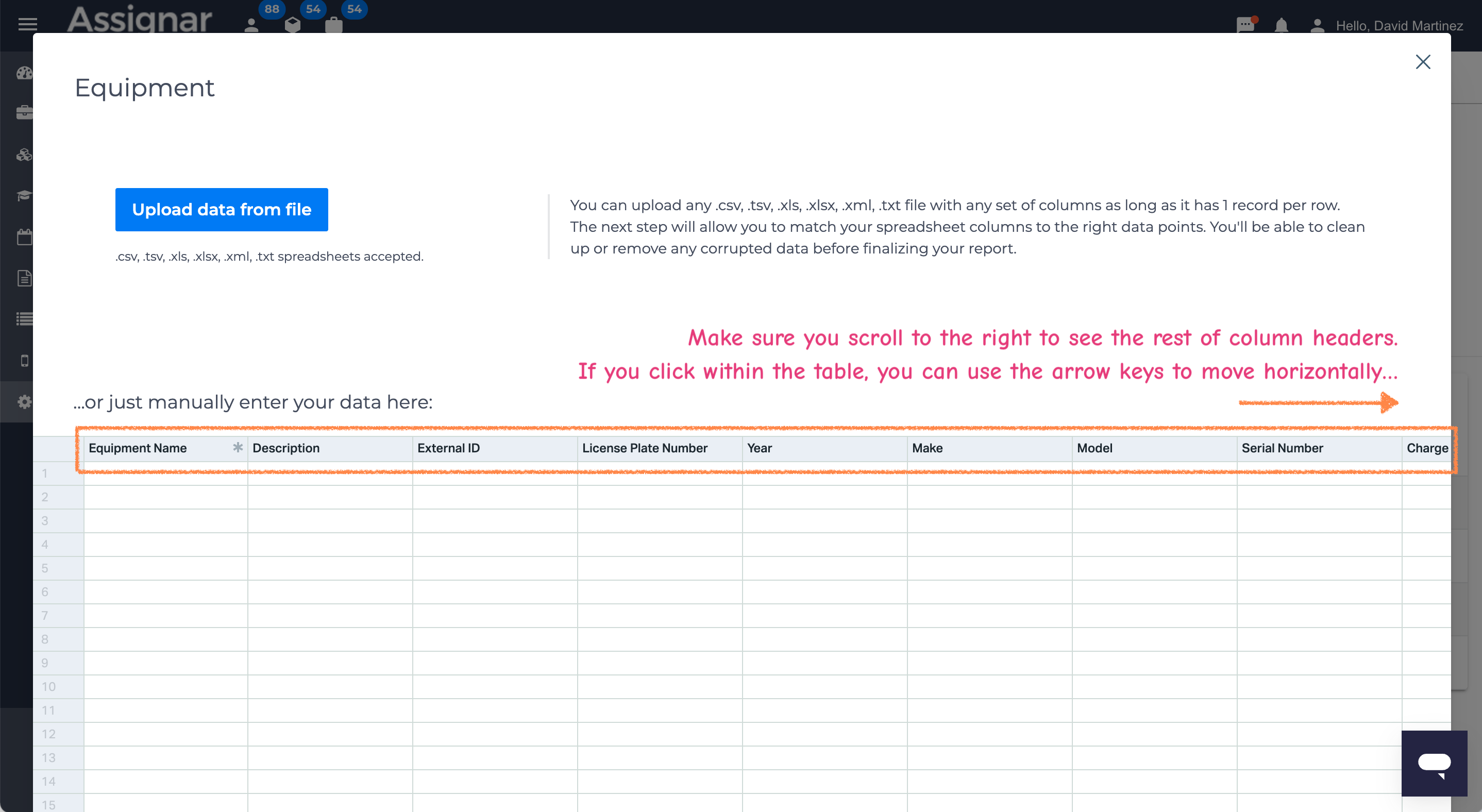Screen dimensions: 1482x812
Task: Open the dashboard gauge sidebar icon
Action: point(24,73)
